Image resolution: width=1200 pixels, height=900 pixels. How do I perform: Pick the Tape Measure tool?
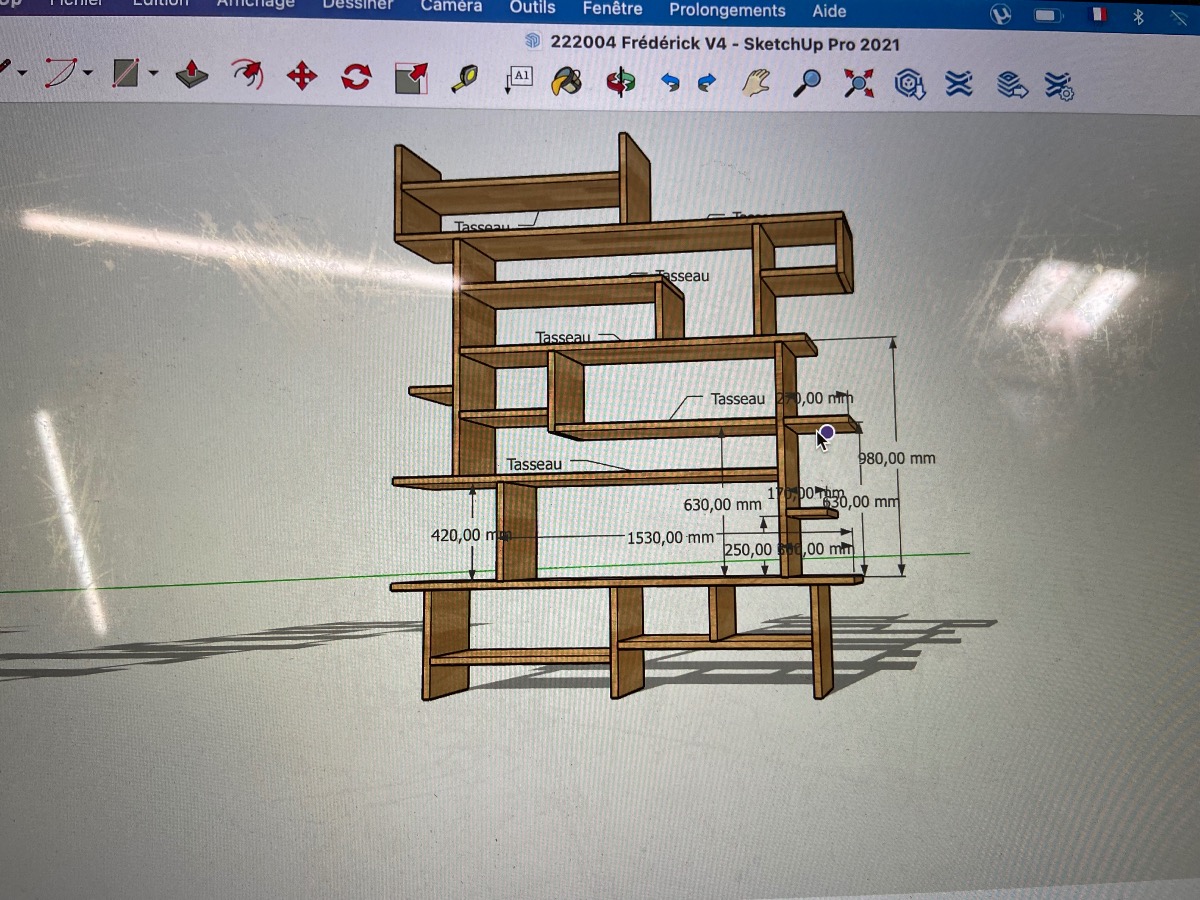click(x=465, y=78)
